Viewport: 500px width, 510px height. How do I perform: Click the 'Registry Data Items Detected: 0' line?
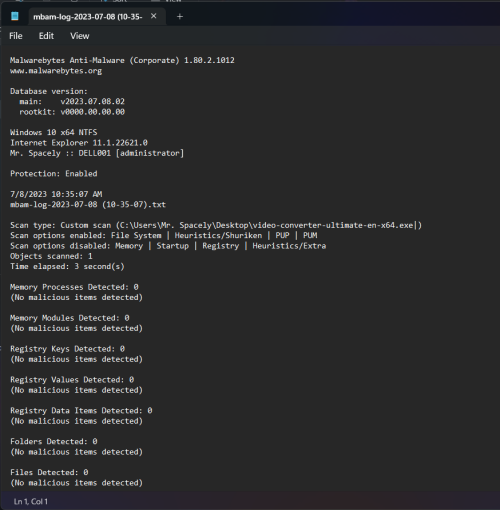pos(81,411)
